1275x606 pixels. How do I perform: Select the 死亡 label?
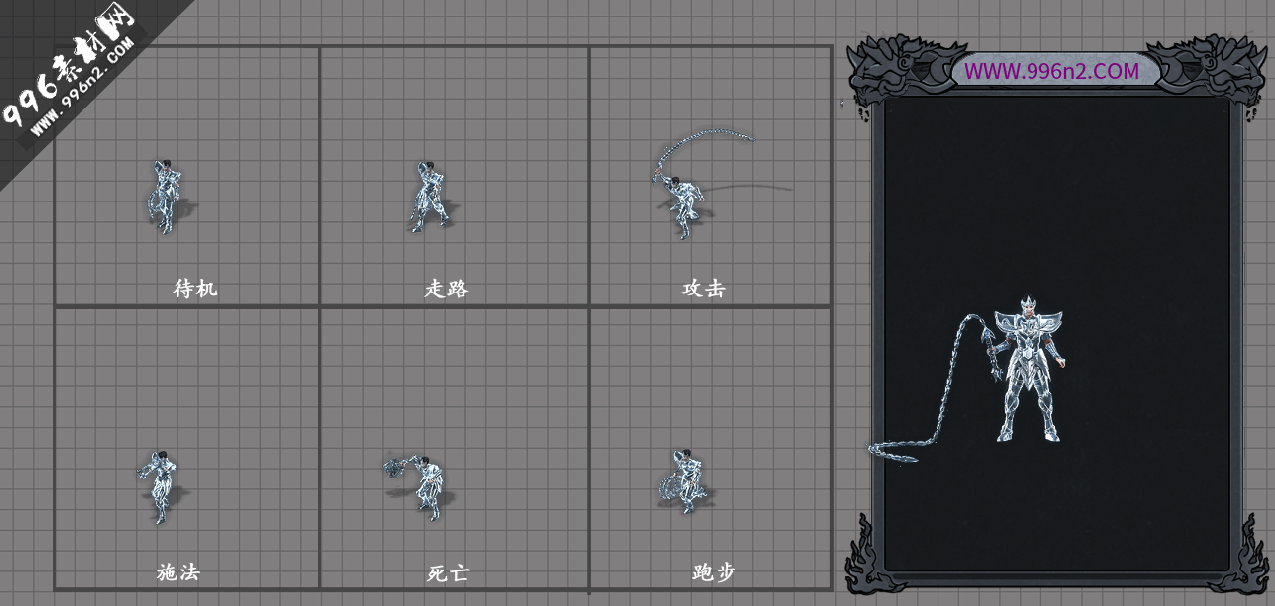(447, 574)
